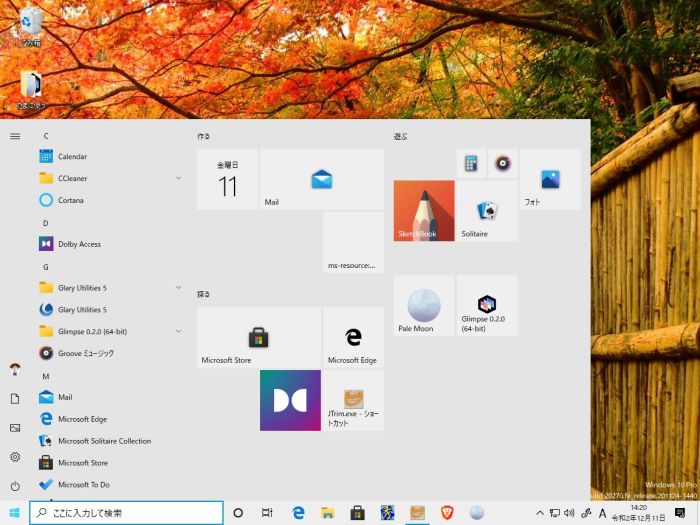
Task: Open the Pale Moon browser tile
Action: pos(424,305)
